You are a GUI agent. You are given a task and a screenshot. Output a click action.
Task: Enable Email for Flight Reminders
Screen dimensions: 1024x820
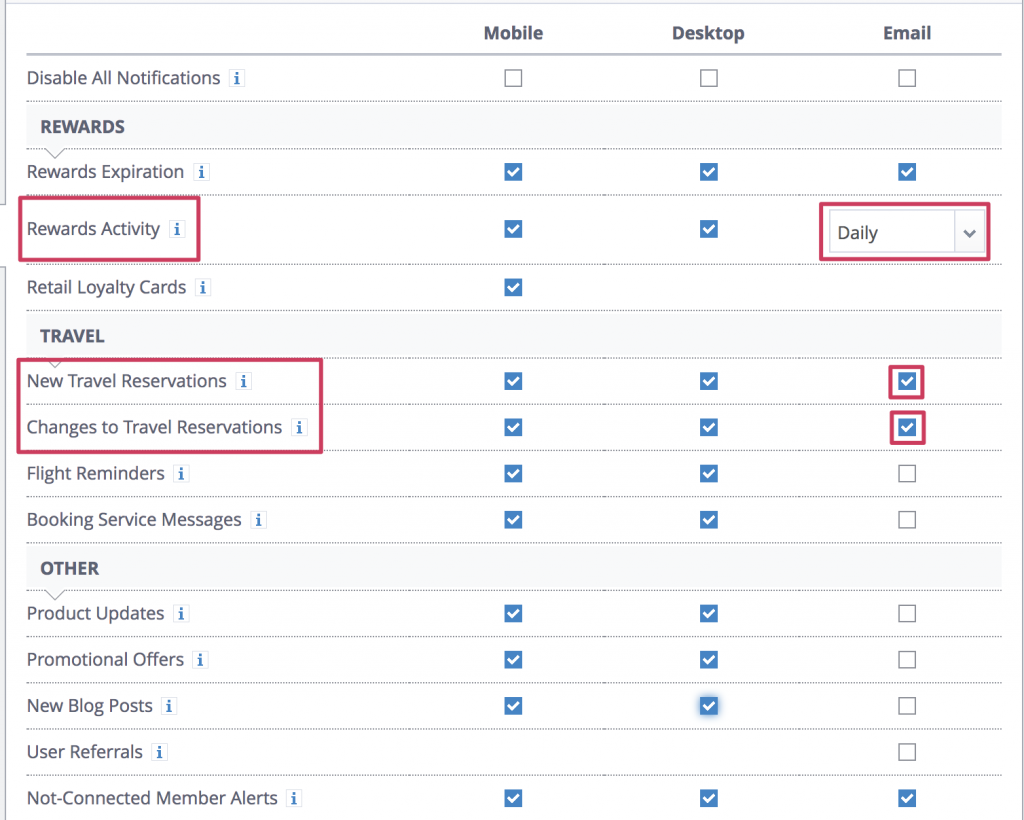tap(907, 474)
